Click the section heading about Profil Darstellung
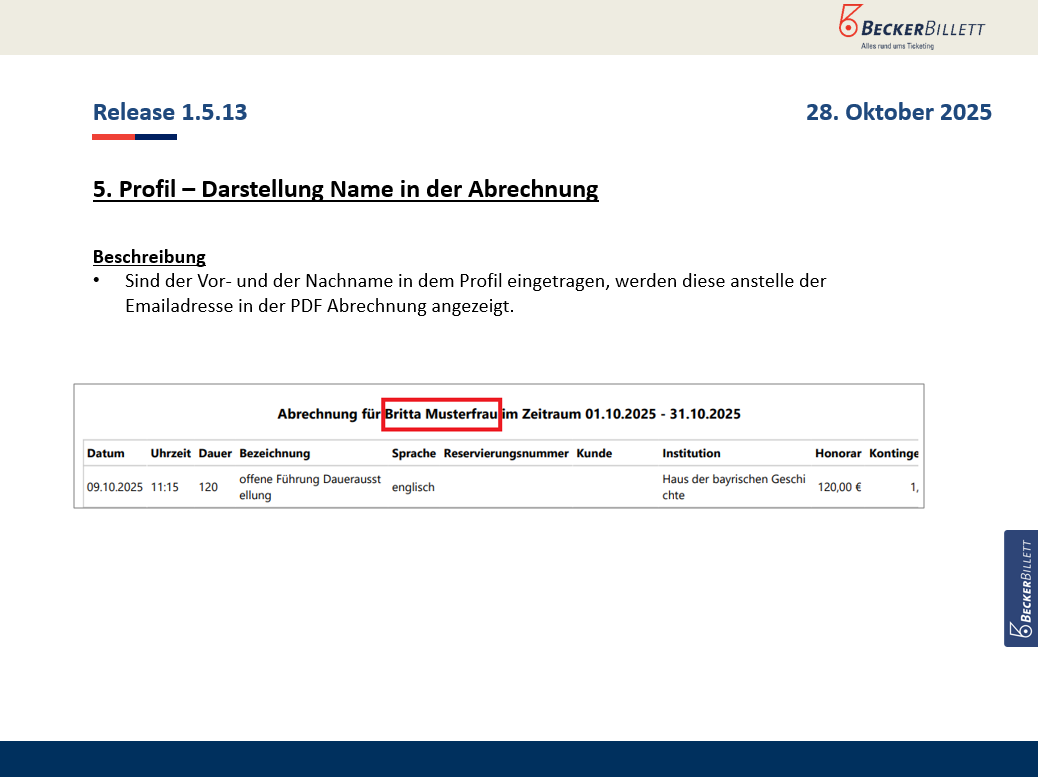The image size is (1038, 777). click(345, 189)
